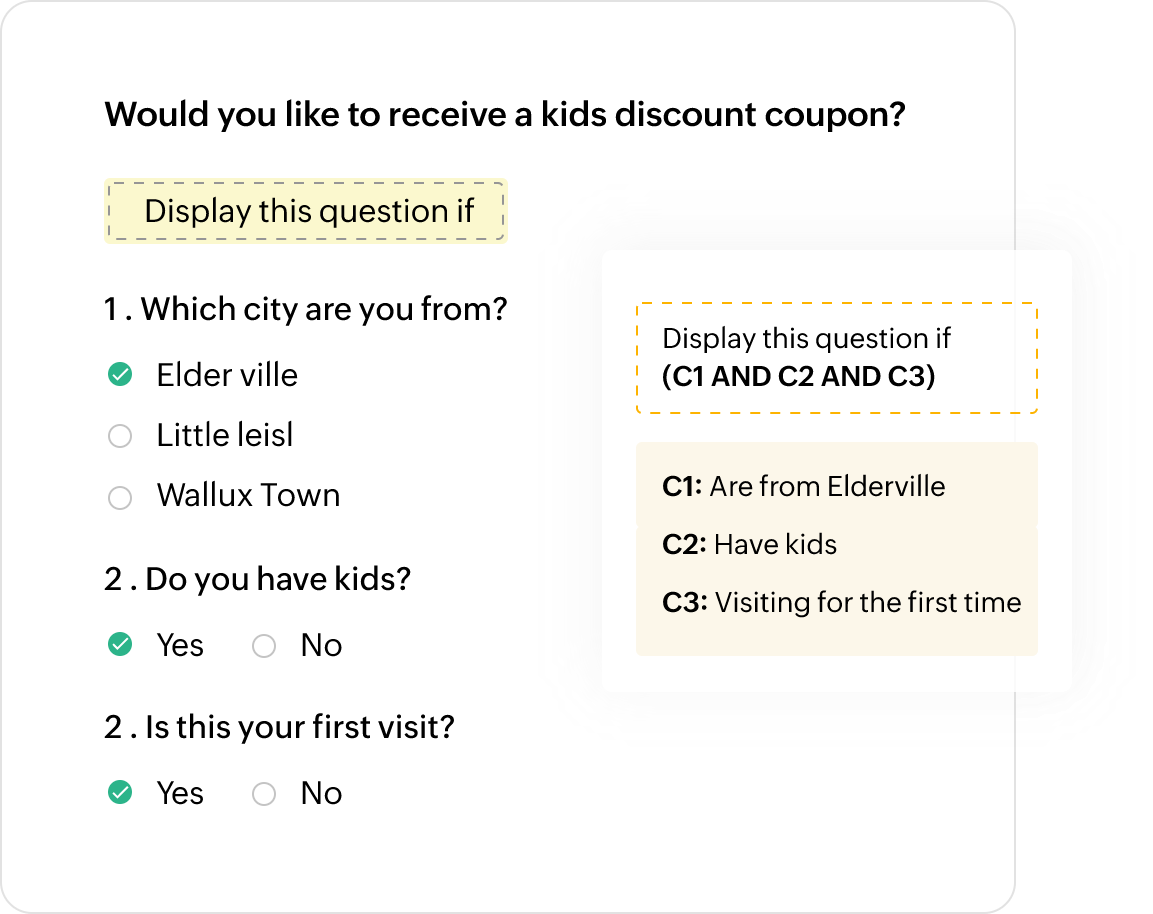Select the C2: Have kids condition
The height and width of the screenshot is (914, 1153).
[749, 545]
